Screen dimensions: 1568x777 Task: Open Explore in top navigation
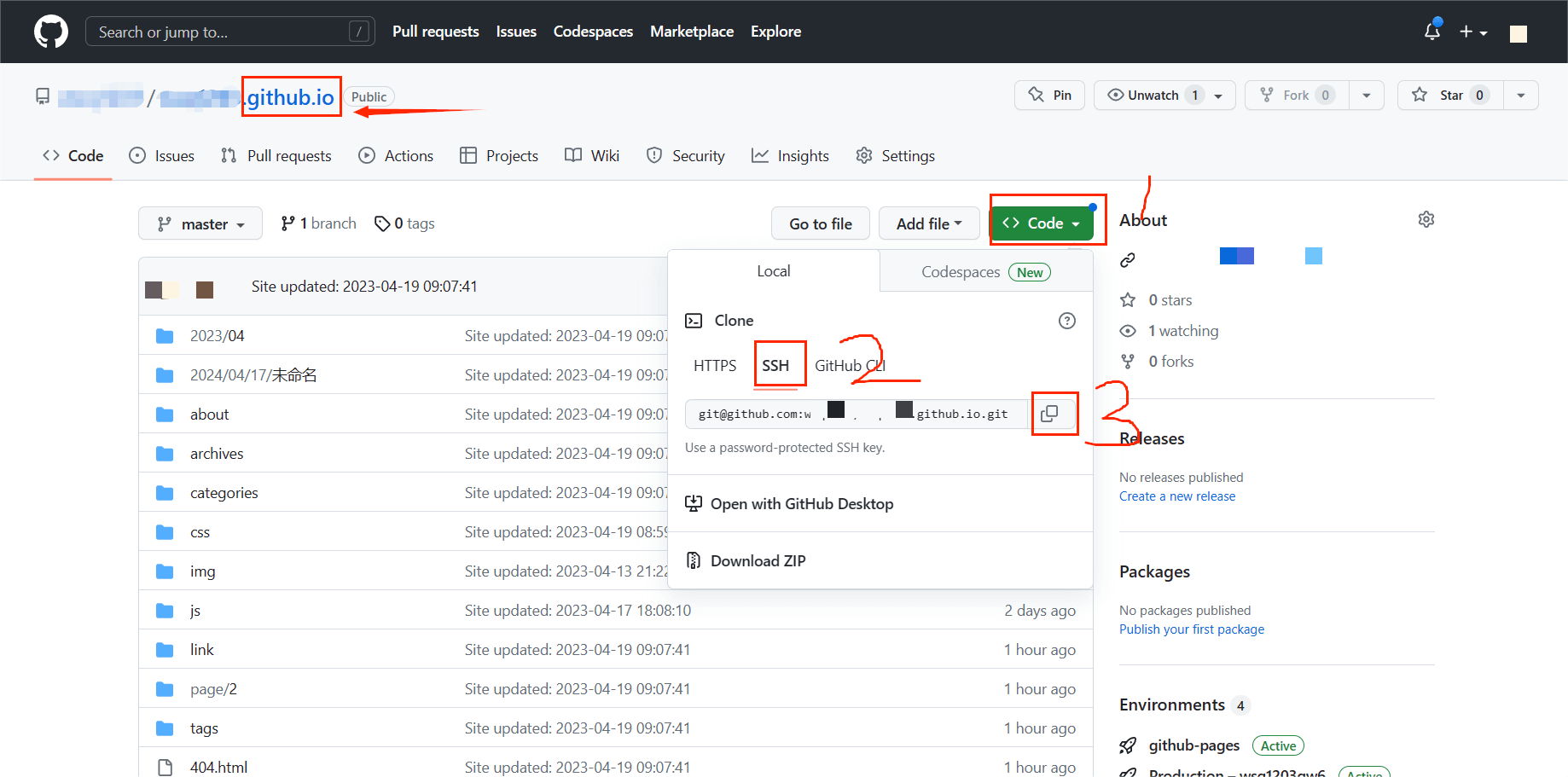pyautogui.click(x=775, y=32)
